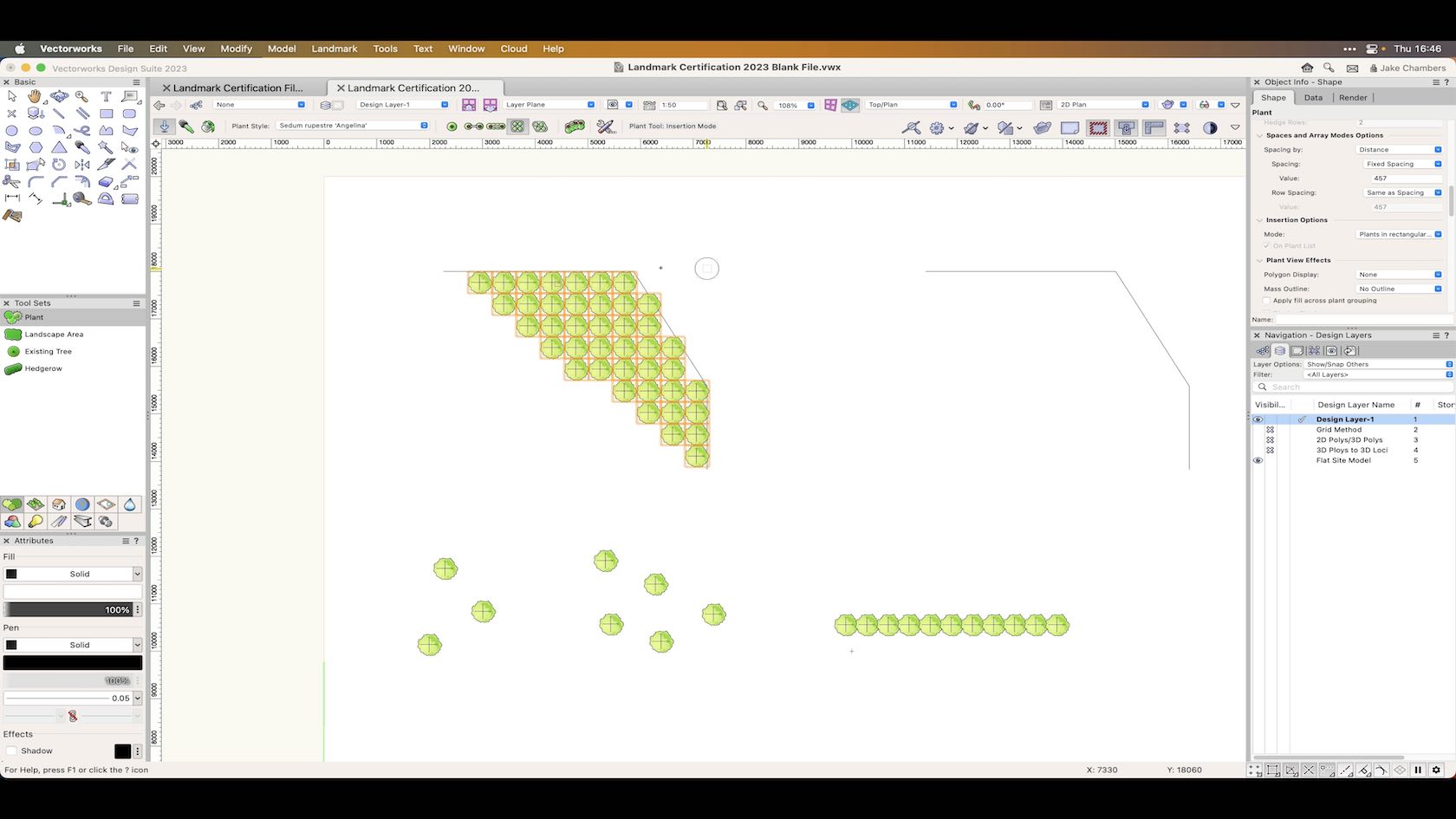
Task: Switch to the Data tab in Object Info
Action: (1313, 97)
